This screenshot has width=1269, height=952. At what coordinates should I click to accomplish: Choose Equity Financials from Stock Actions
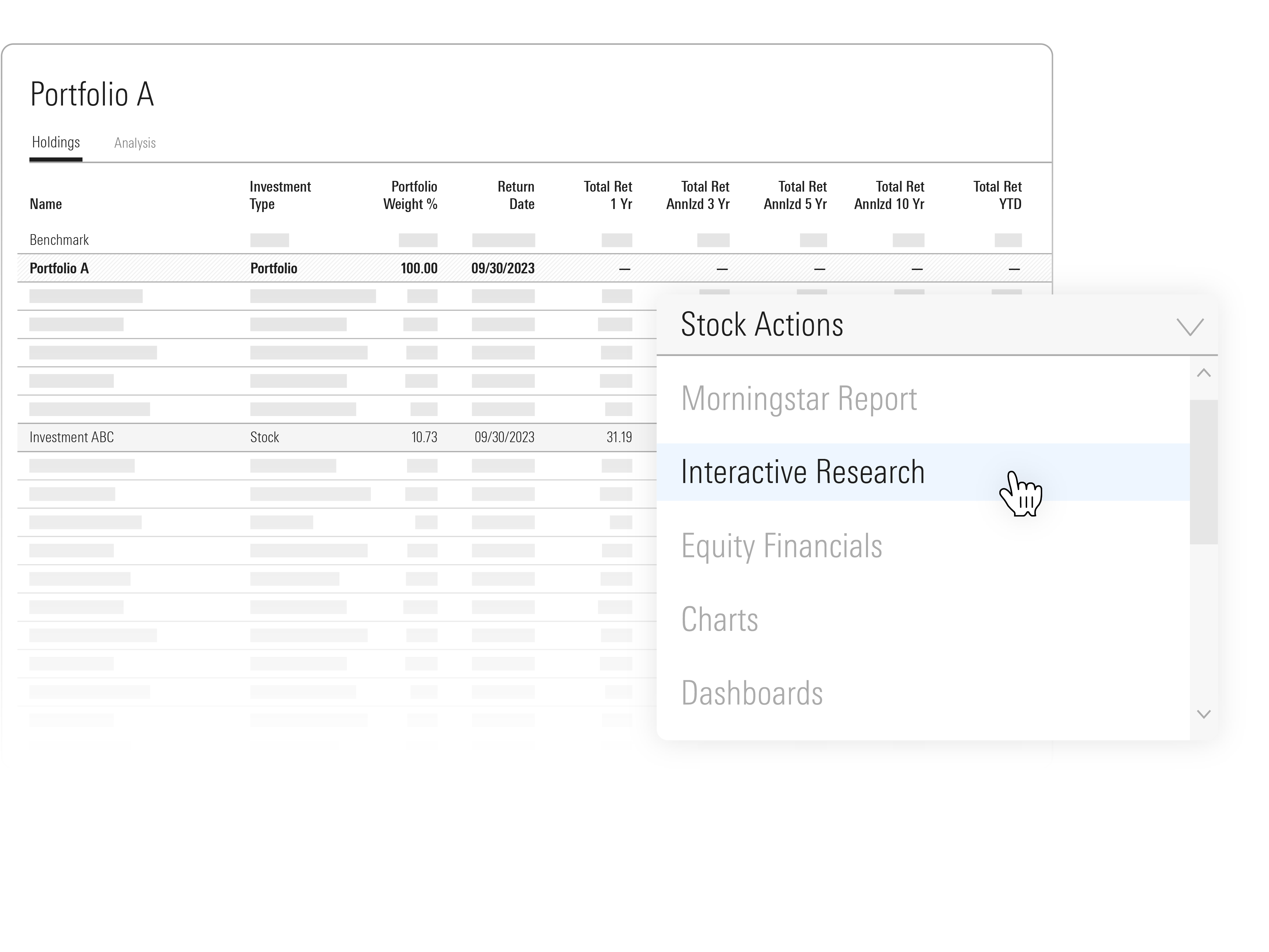(x=781, y=545)
